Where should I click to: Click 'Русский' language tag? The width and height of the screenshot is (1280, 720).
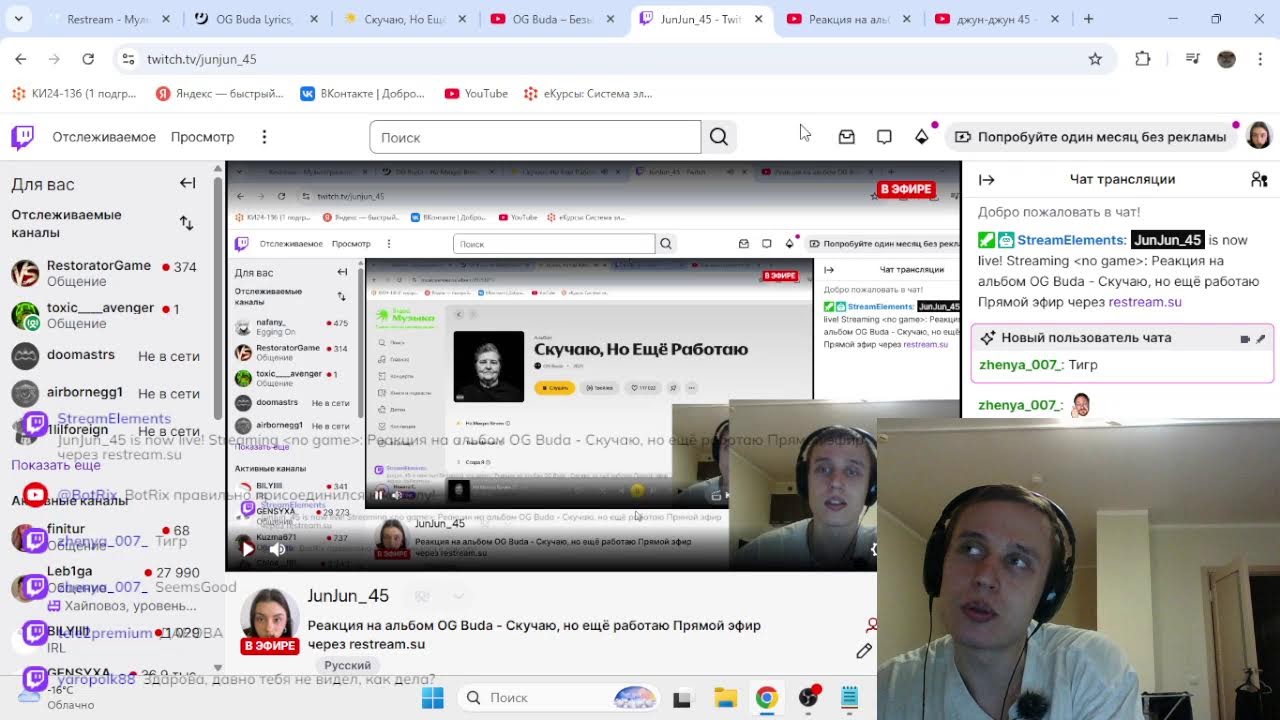point(348,665)
